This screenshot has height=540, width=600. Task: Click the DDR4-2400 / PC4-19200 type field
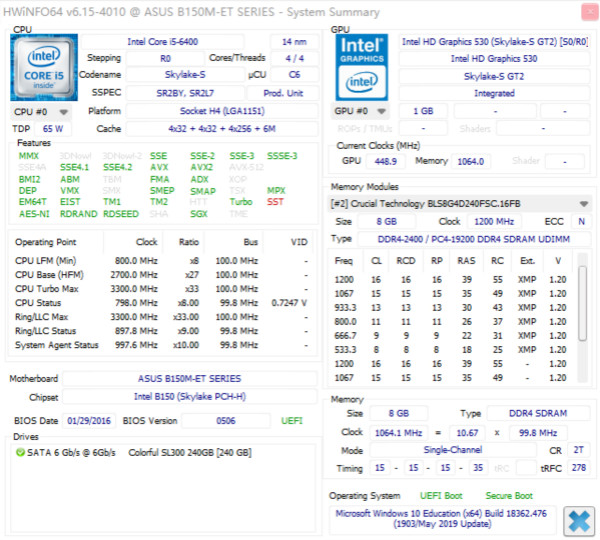pos(474,239)
